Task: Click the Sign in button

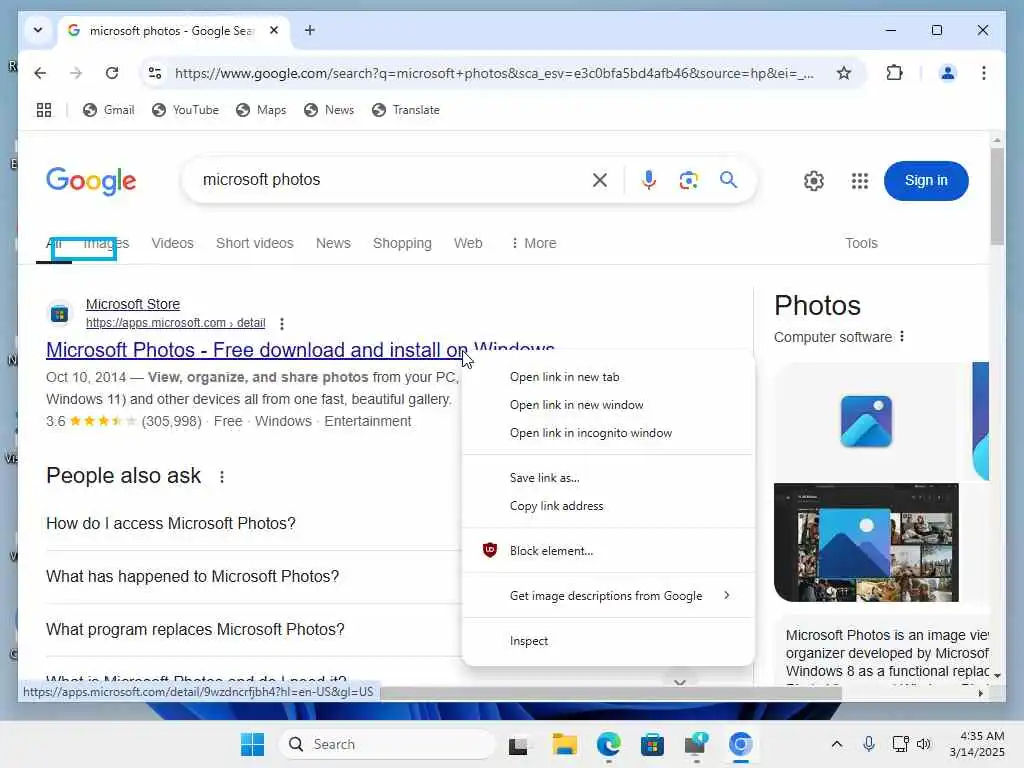Action: [x=925, y=181]
